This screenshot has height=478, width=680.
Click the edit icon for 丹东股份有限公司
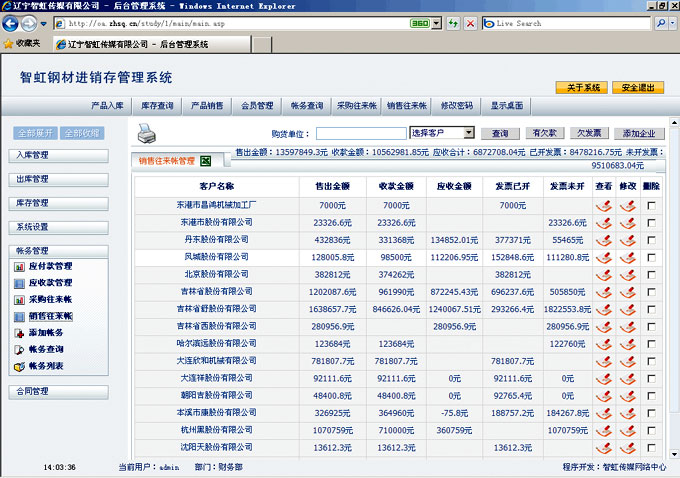[x=627, y=240]
